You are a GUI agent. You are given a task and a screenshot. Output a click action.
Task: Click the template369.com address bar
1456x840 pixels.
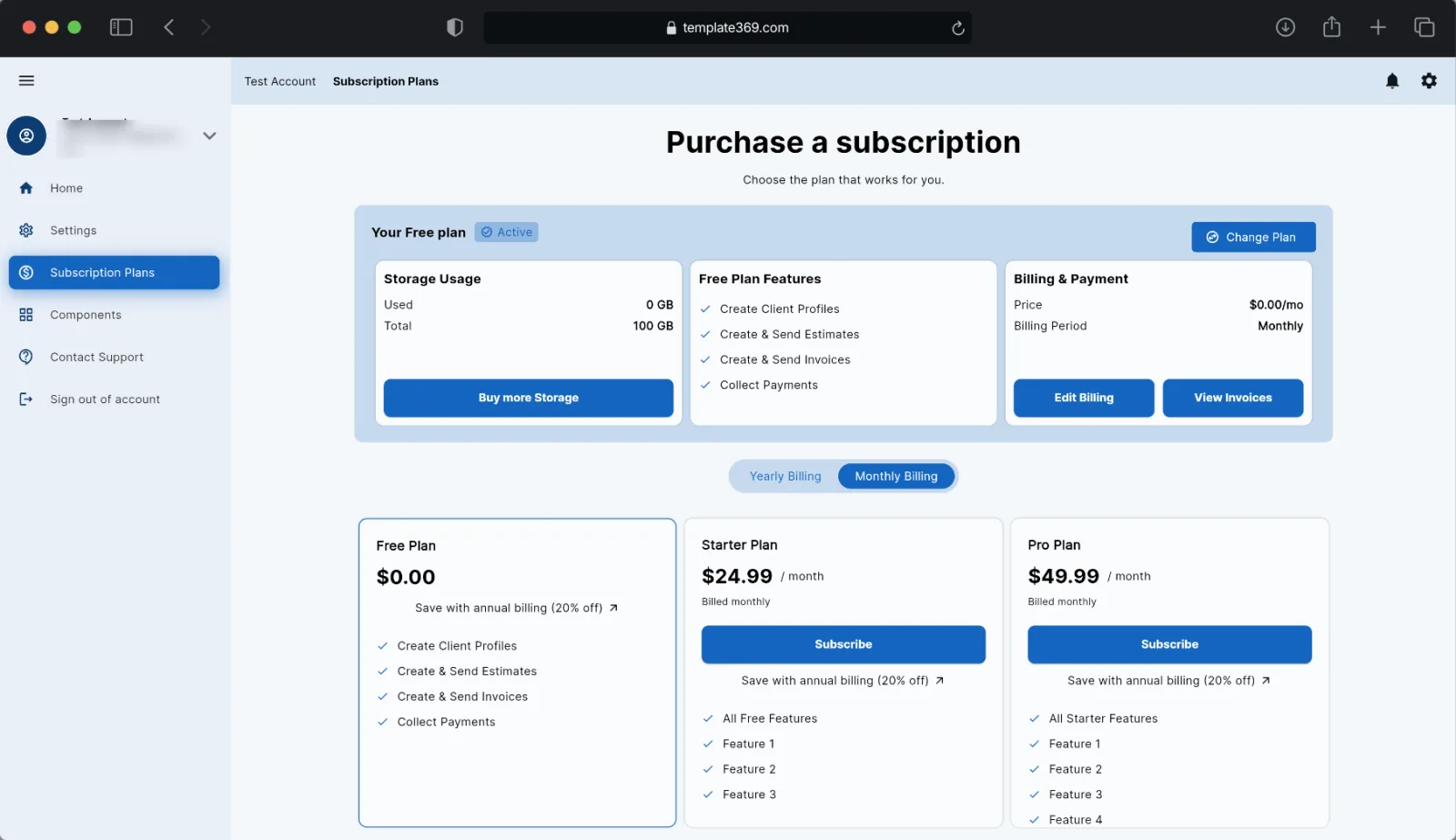pyautogui.click(x=727, y=27)
